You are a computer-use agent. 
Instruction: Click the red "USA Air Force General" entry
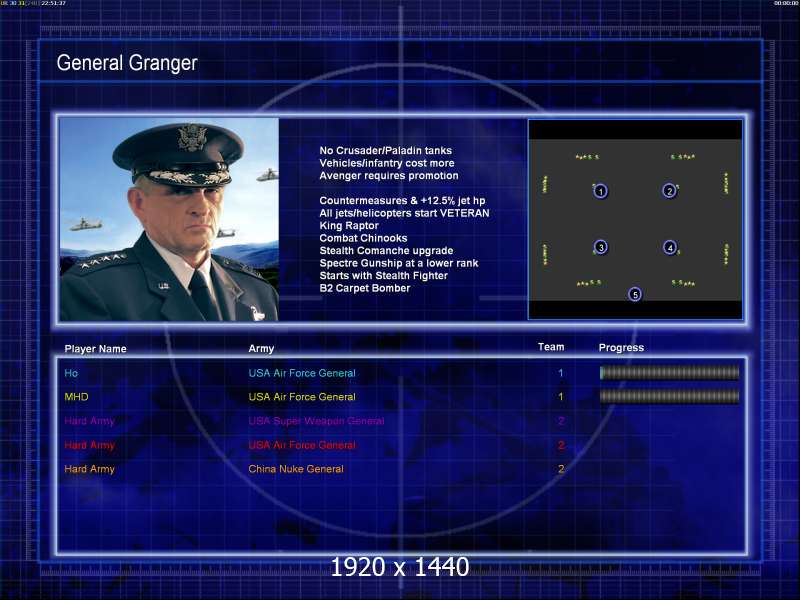click(302, 445)
